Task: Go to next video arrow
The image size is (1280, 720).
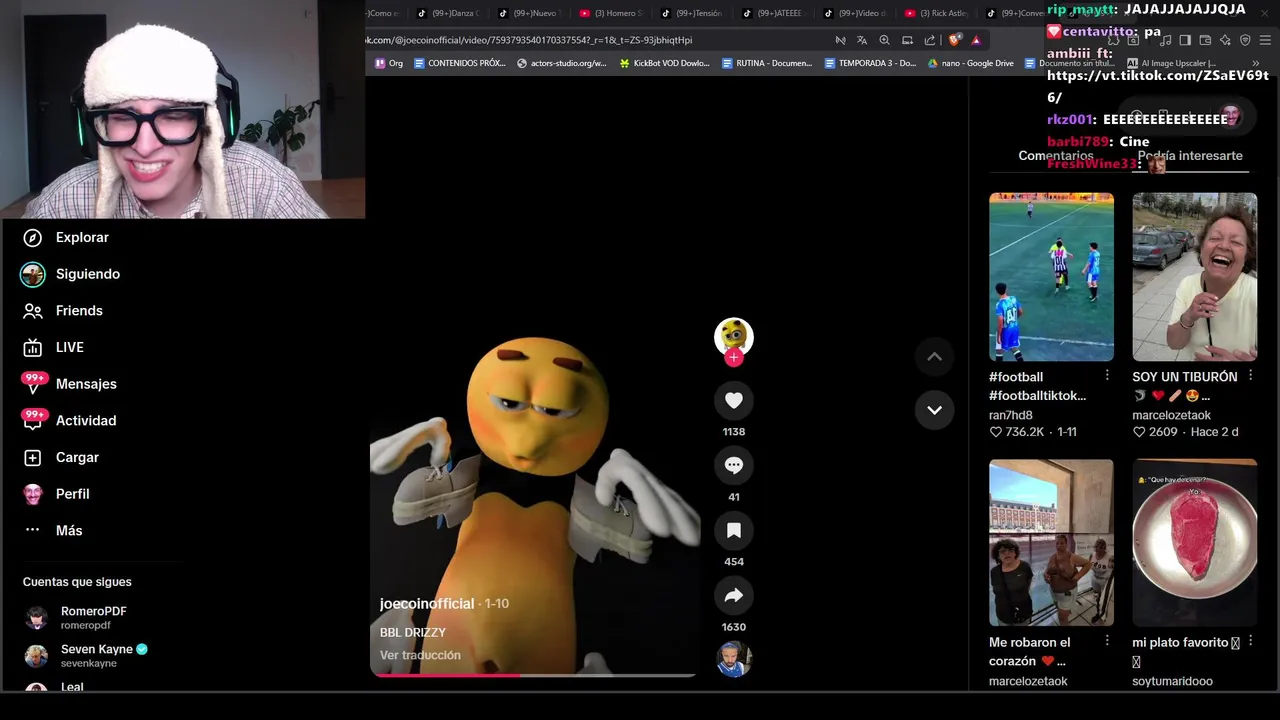Action: click(x=934, y=410)
